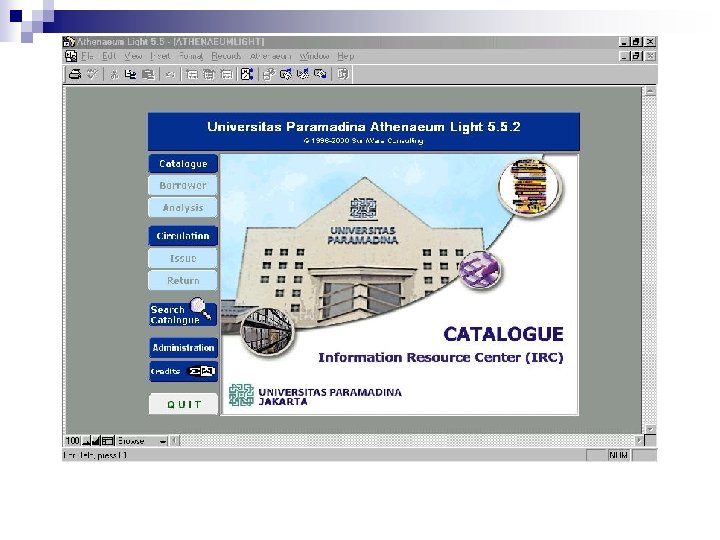Click the 100 zoom percentage box
The height and width of the screenshot is (540, 720).
tap(72, 441)
